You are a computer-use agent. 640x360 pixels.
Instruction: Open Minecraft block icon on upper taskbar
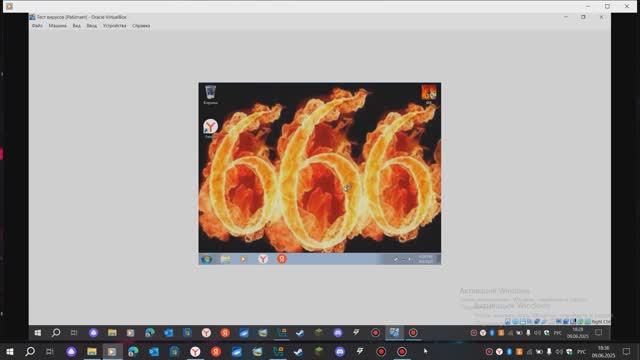click(x=319, y=333)
